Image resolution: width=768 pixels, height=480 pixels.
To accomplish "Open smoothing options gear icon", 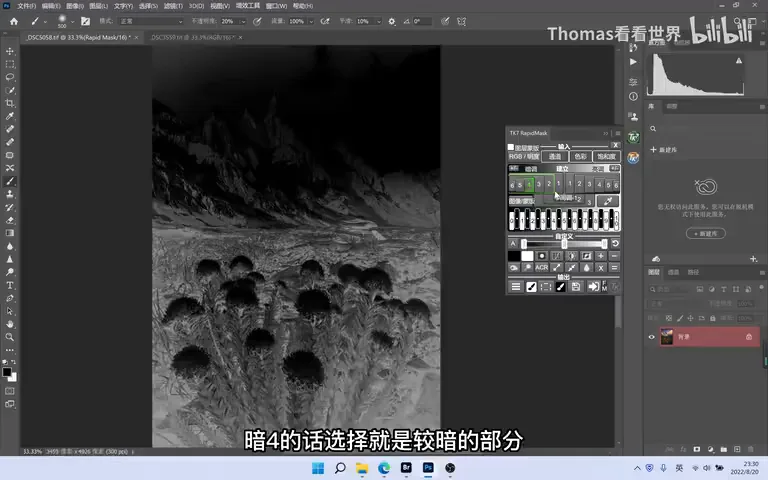I will click(392, 22).
